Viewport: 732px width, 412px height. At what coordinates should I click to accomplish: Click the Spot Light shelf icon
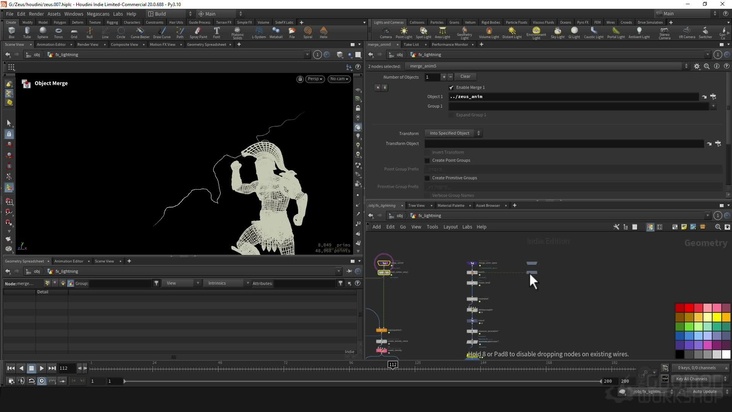pyautogui.click(x=425, y=32)
